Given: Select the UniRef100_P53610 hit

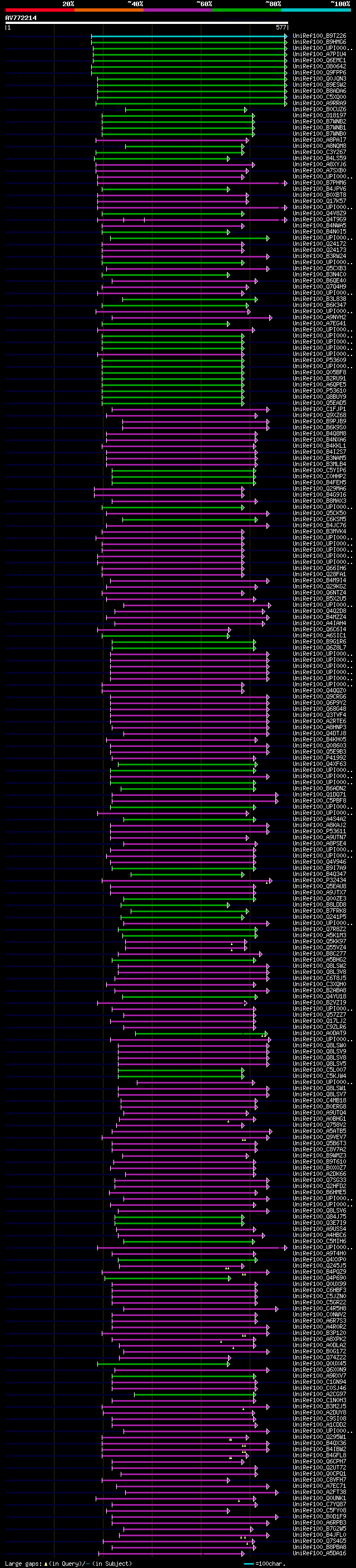Looking at the screenshot, I should [x=319, y=391].
